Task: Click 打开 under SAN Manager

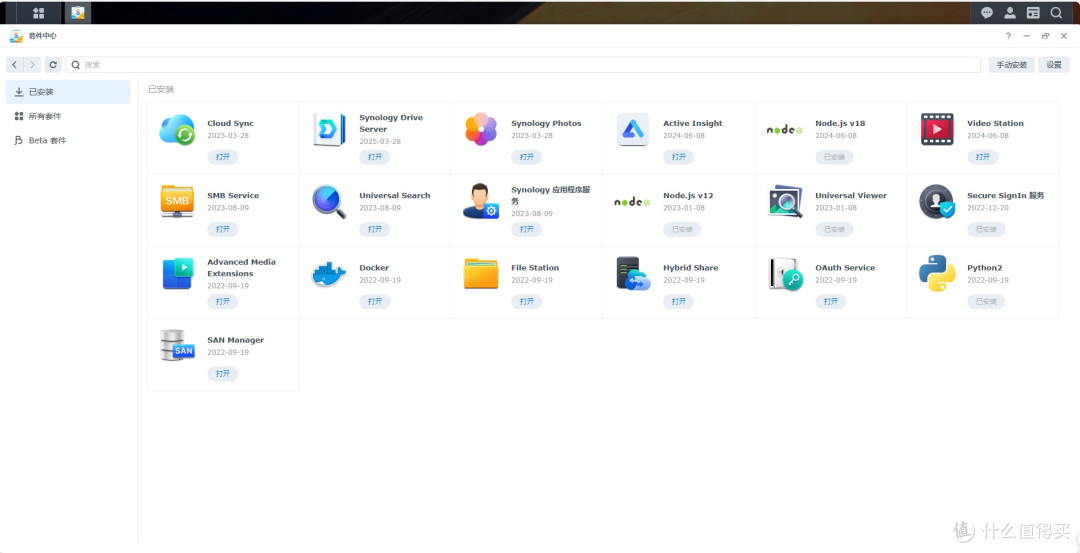Action: coord(222,374)
